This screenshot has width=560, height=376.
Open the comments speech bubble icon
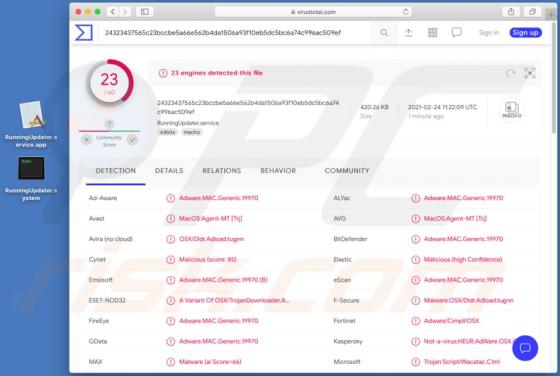(456, 32)
